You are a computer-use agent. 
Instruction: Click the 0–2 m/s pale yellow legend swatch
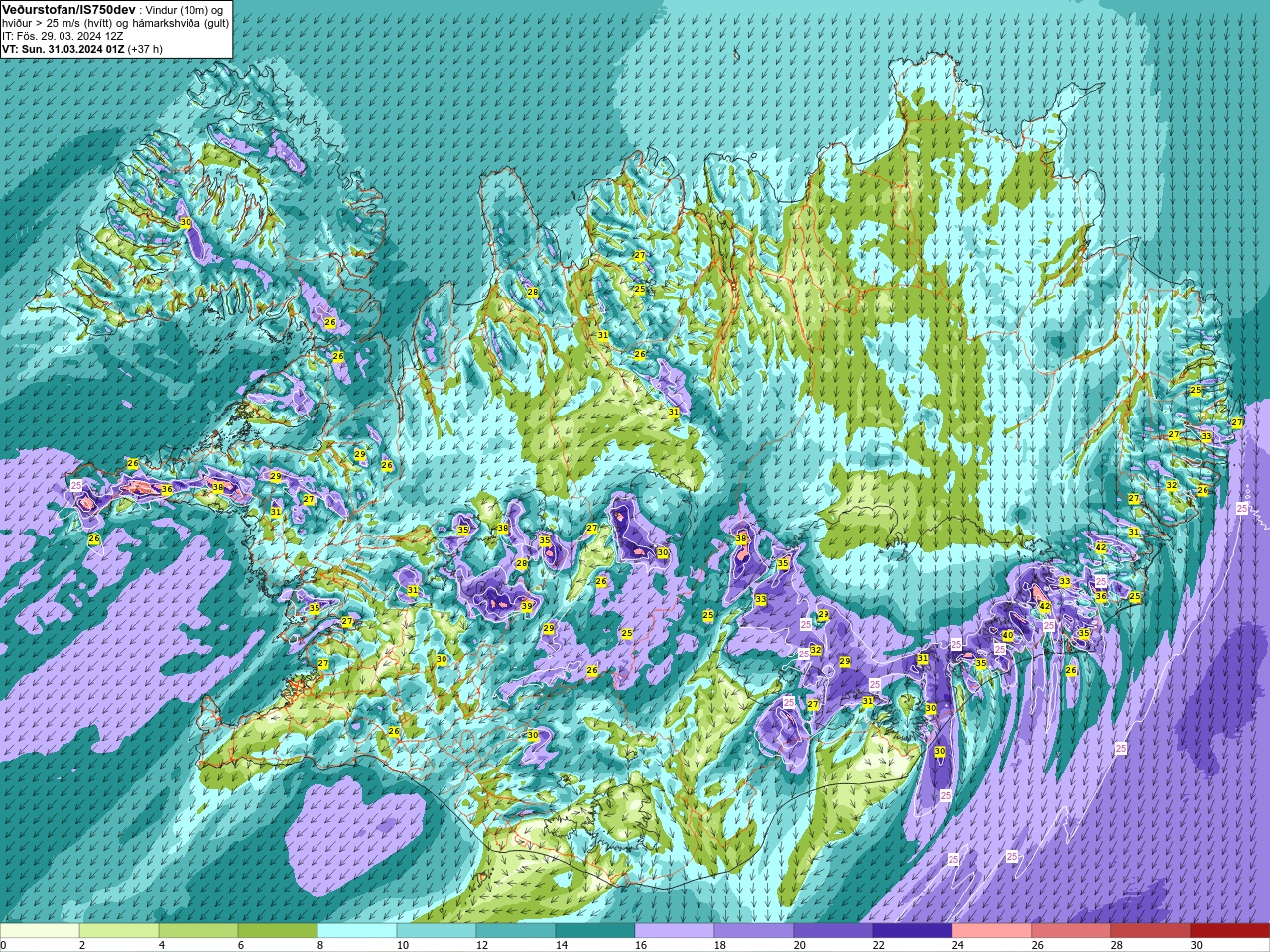coord(40,931)
